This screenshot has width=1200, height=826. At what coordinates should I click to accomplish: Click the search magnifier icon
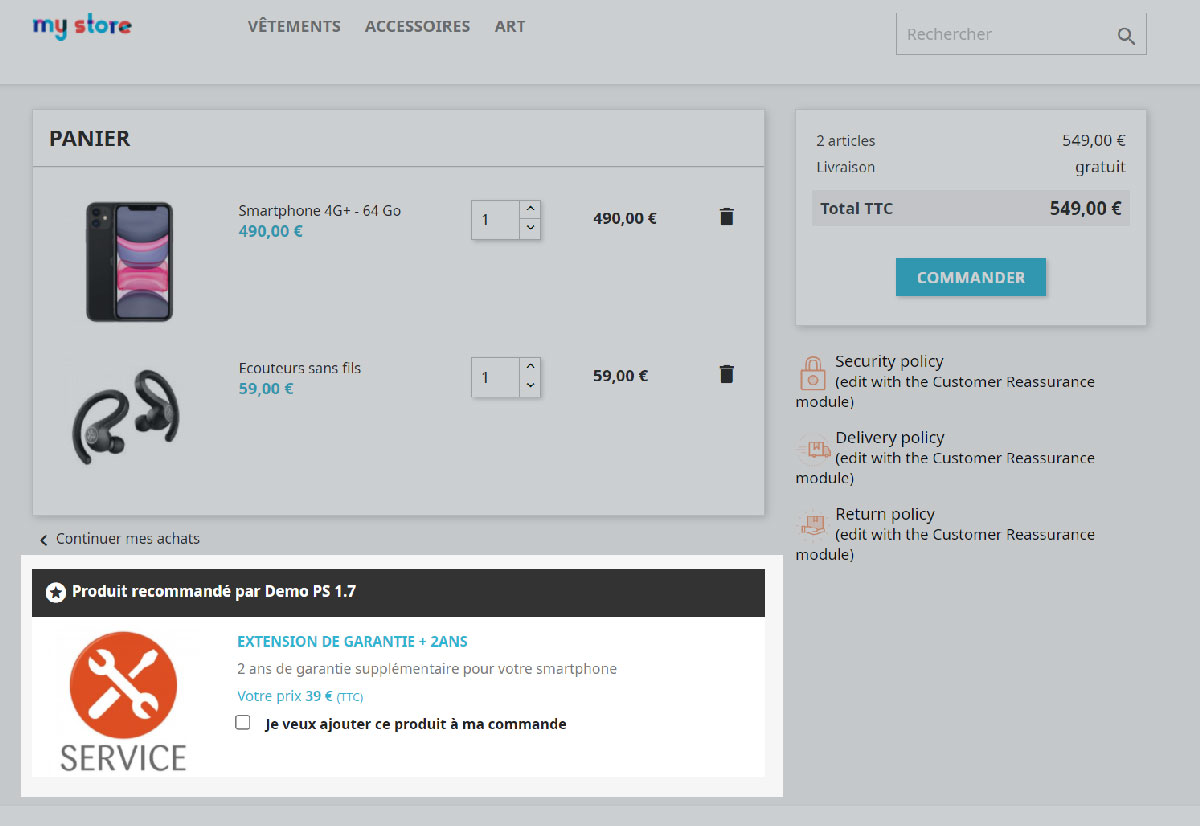(x=1126, y=33)
